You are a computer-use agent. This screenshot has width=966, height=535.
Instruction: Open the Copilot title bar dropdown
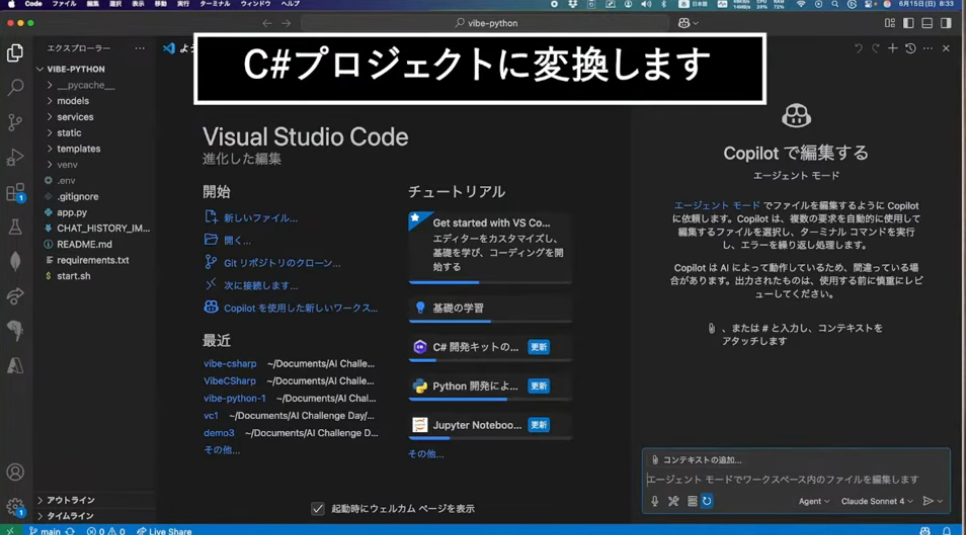click(688, 23)
